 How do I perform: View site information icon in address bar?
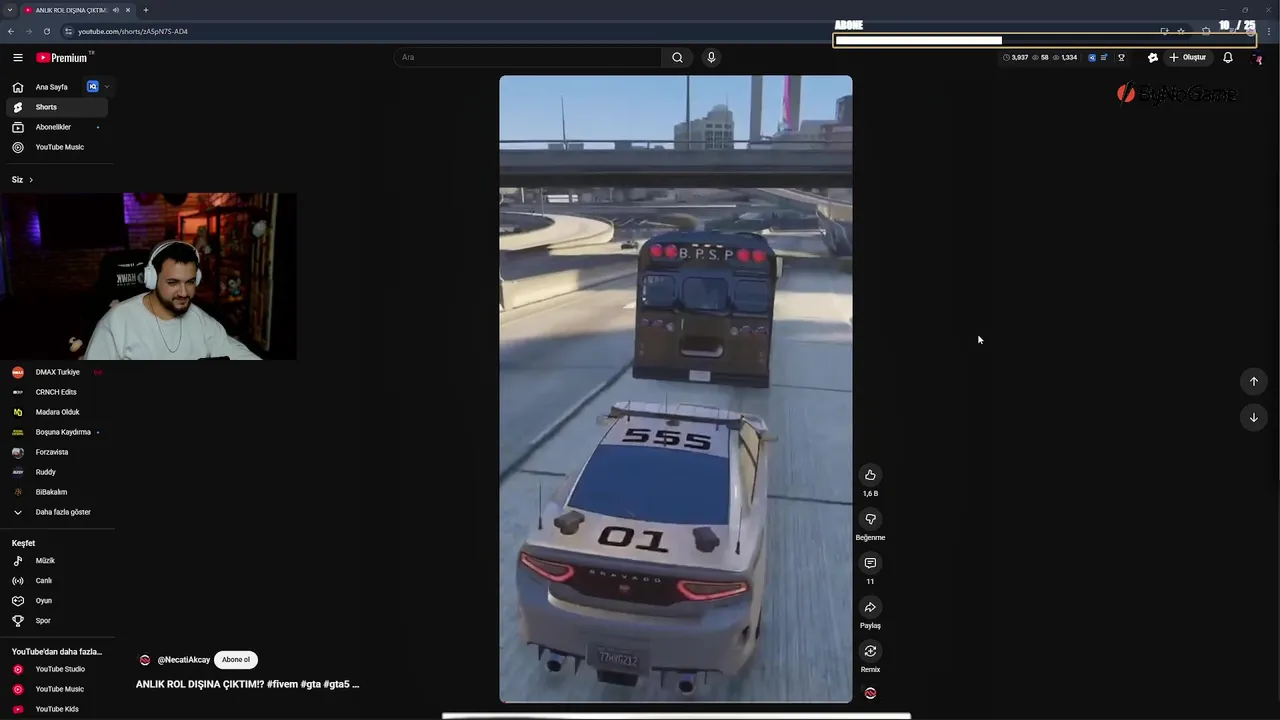(68, 31)
